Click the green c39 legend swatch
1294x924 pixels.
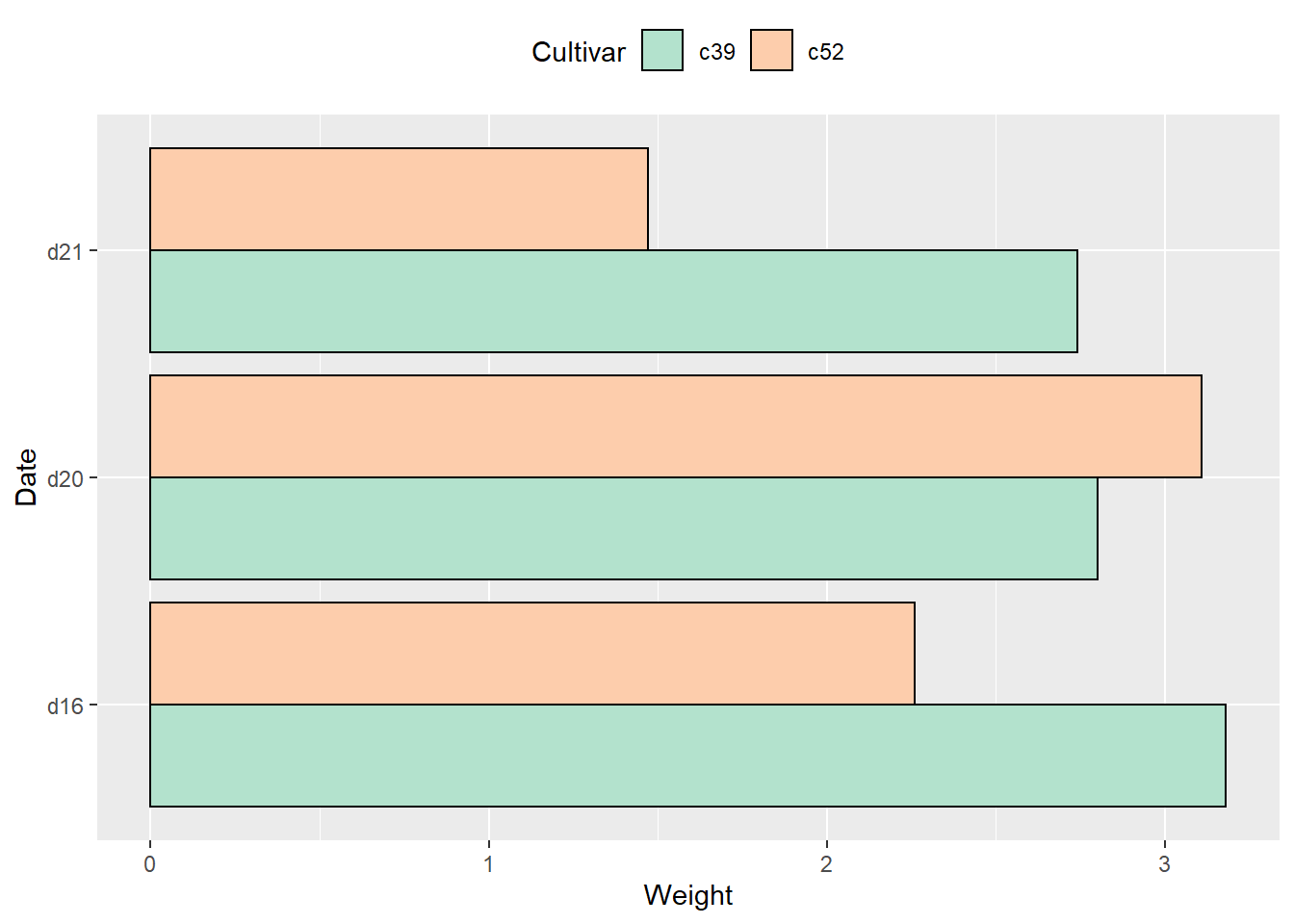[662, 51]
